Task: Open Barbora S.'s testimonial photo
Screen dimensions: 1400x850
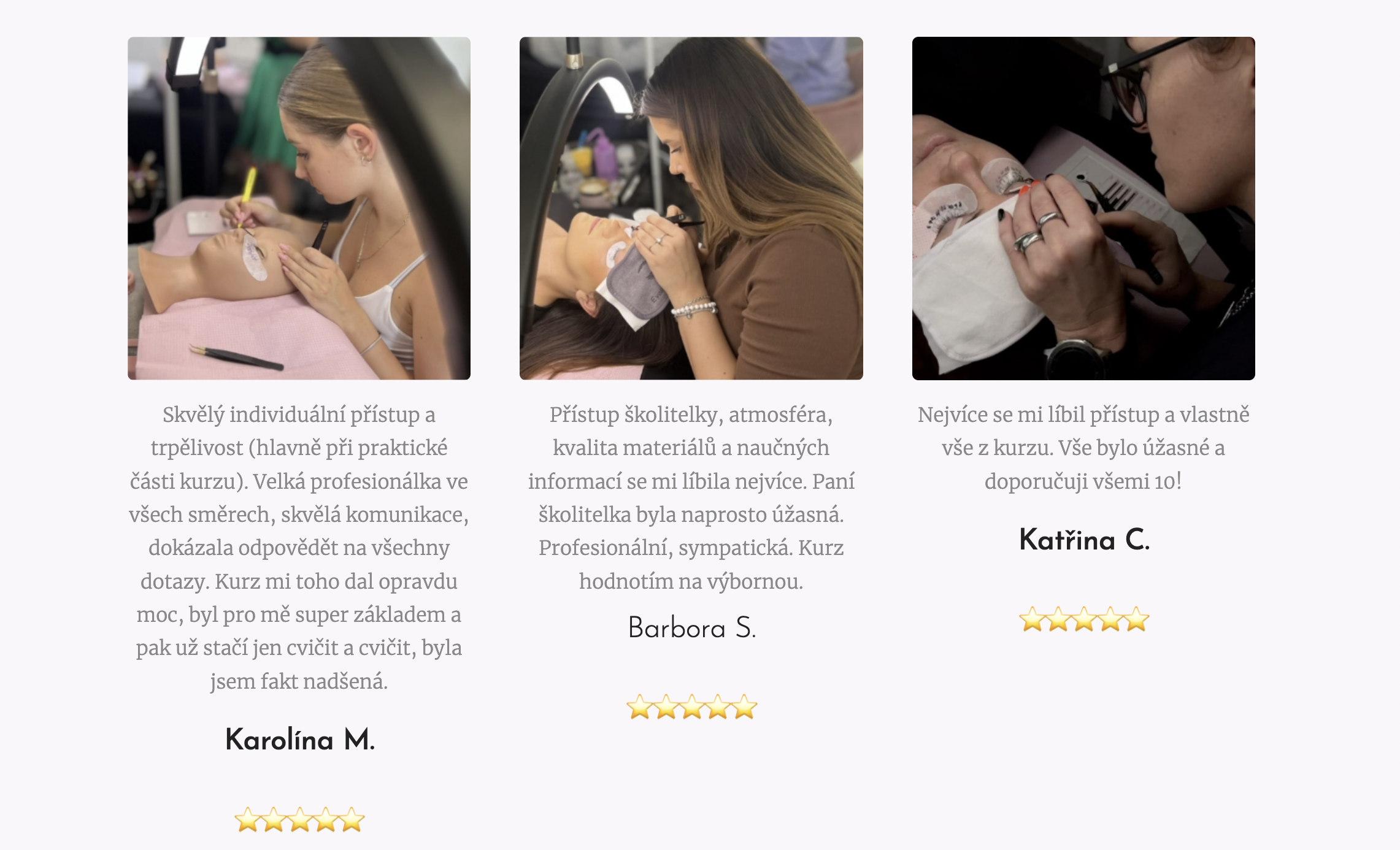Action: coord(691,208)
